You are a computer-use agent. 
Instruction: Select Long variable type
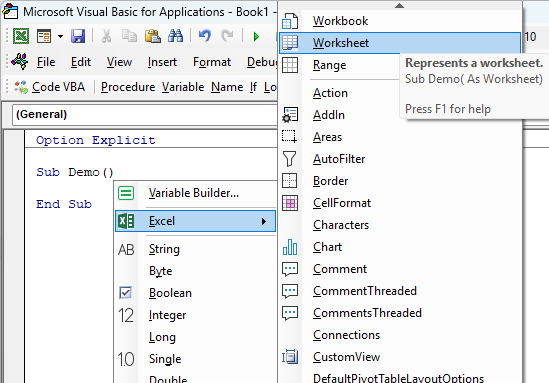tap(195, 337)
